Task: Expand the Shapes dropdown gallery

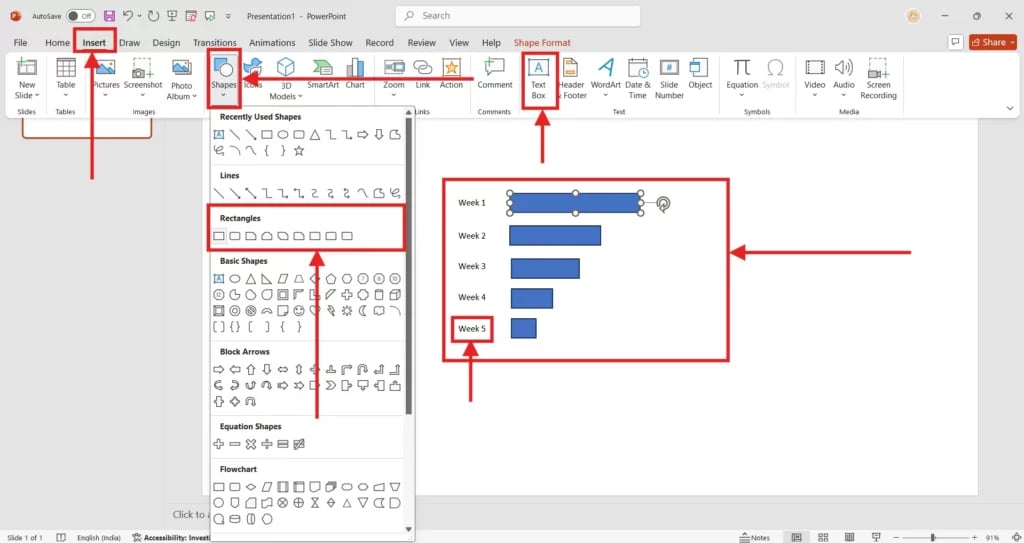Action: (x=224, y=75)
